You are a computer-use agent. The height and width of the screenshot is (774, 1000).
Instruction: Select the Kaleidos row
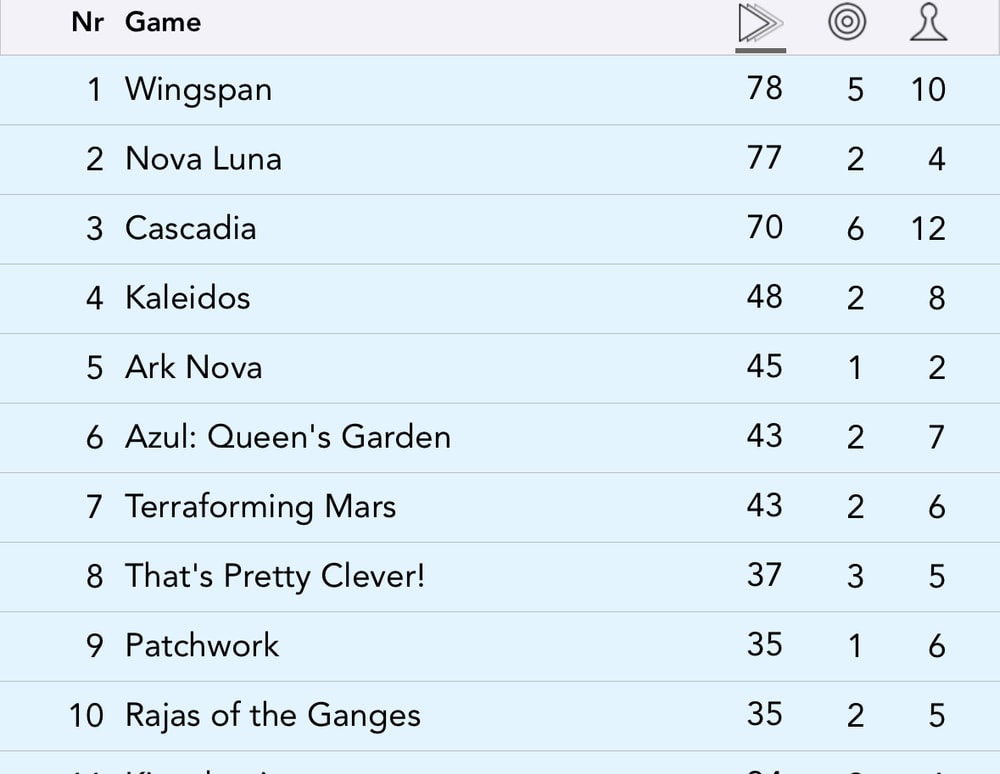(x=187, y=298)
